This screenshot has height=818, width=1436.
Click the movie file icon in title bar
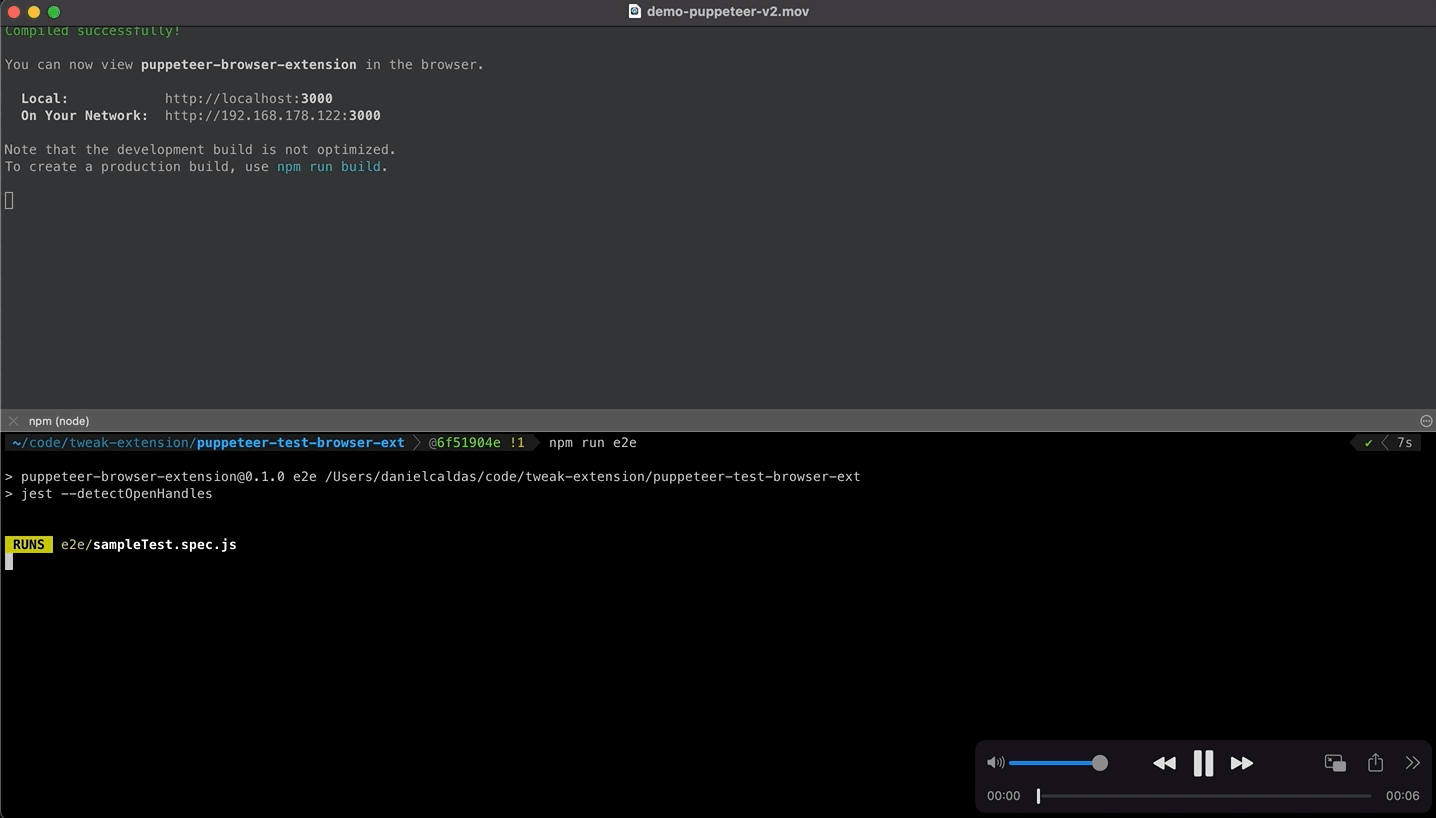point(634,11)
